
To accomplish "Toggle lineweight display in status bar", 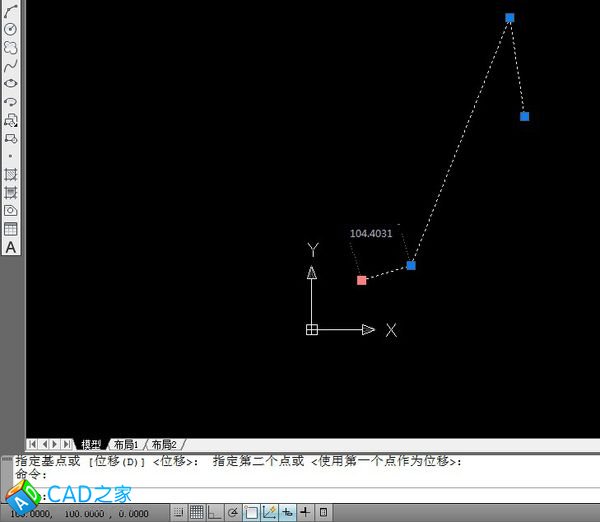I will [305, 513].
